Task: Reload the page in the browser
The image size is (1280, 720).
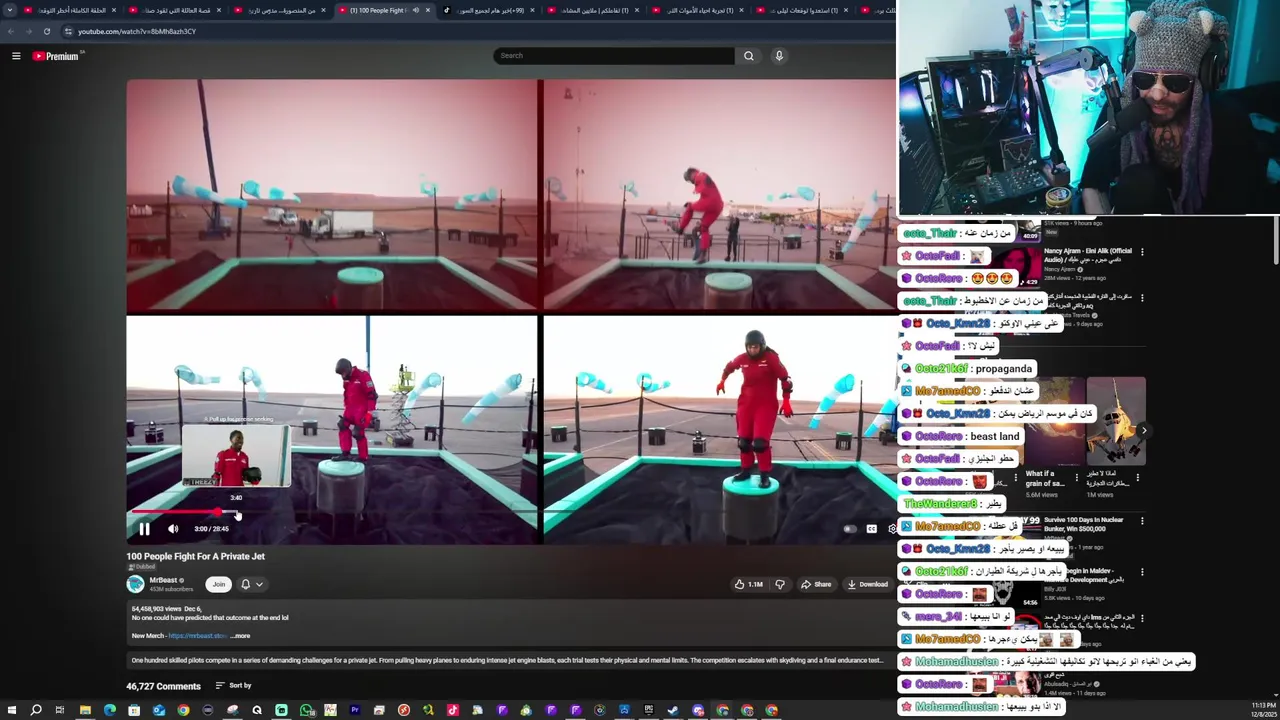Action: click(x=46, y=31)
